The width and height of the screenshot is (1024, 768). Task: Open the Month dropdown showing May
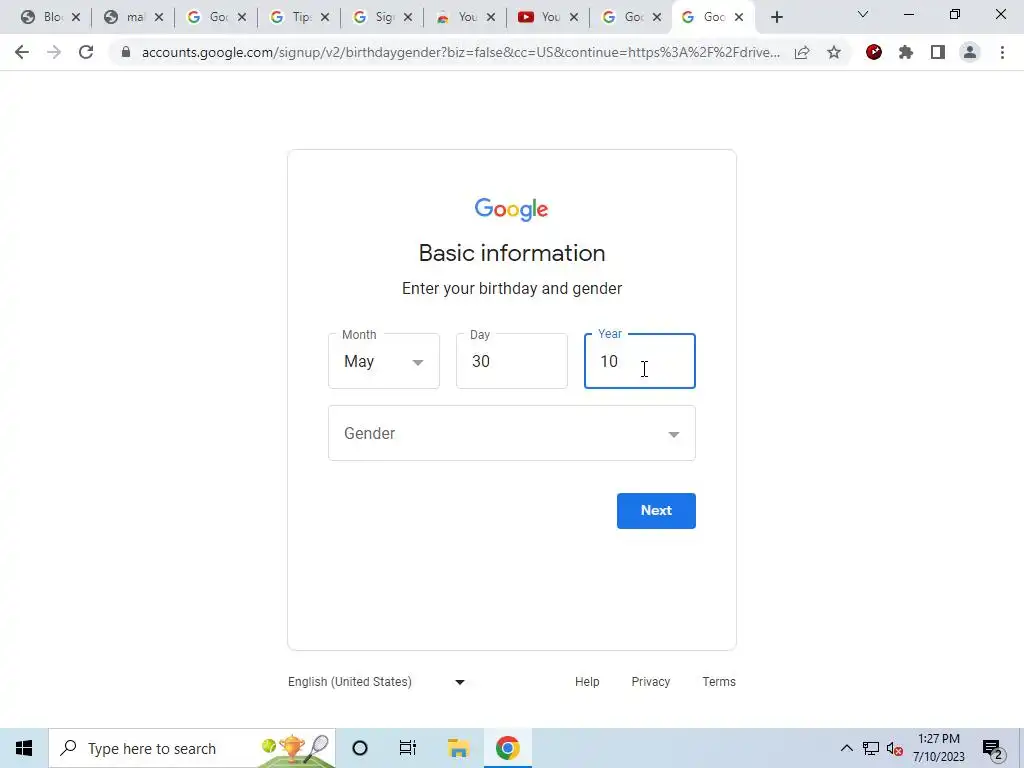click(x=384, y=361)
